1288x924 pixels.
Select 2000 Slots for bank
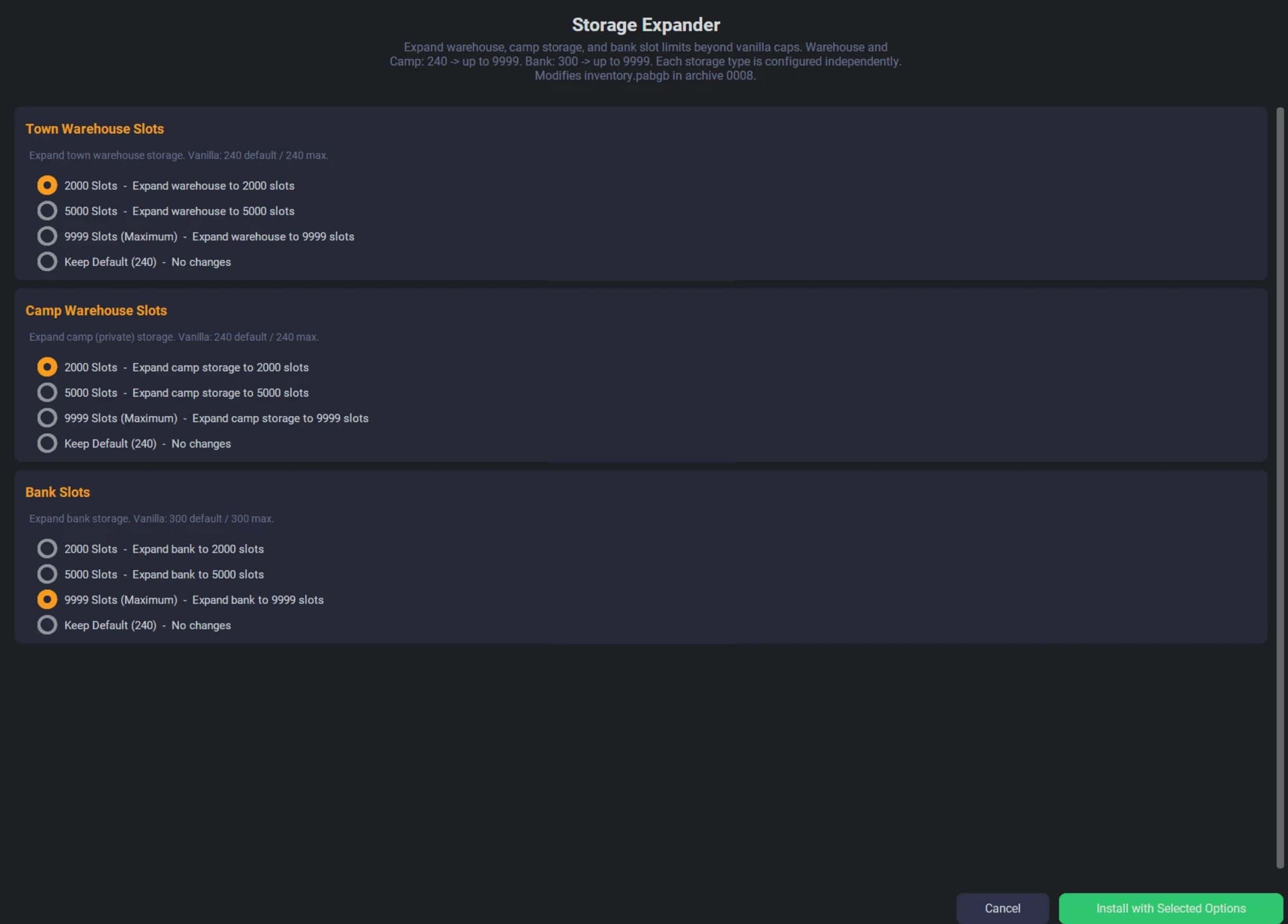pyautogui.click(x=47, y=549)
